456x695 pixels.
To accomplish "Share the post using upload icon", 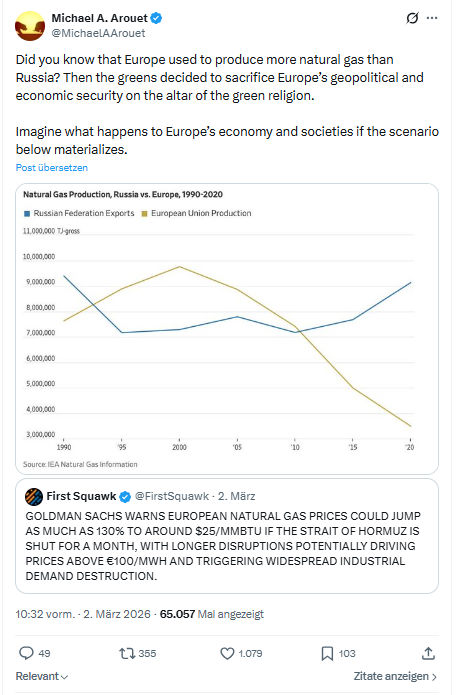I will click(x=428, y=653).
